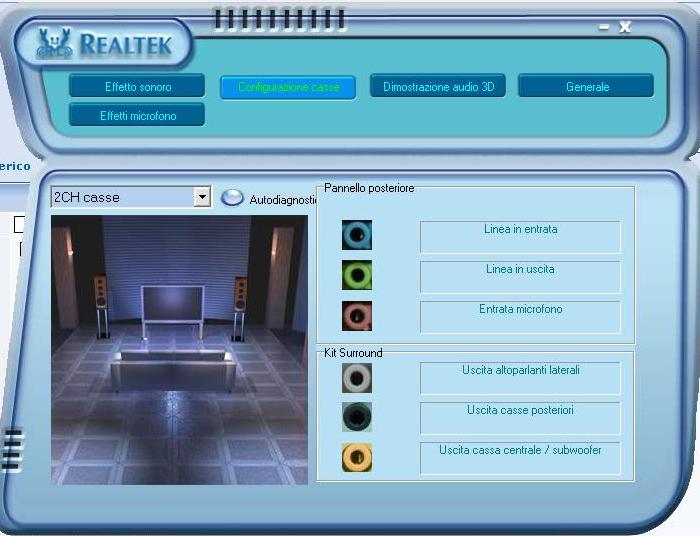Click the green Linea in uscita jack icon
The image size is (700, 536).
click(357, 275)
